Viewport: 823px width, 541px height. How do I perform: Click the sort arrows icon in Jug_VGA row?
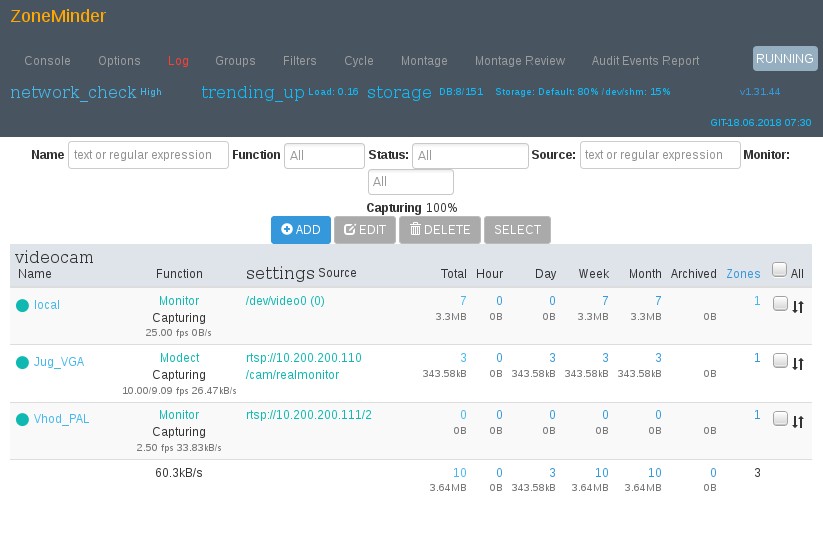click(x=798, y=364)
